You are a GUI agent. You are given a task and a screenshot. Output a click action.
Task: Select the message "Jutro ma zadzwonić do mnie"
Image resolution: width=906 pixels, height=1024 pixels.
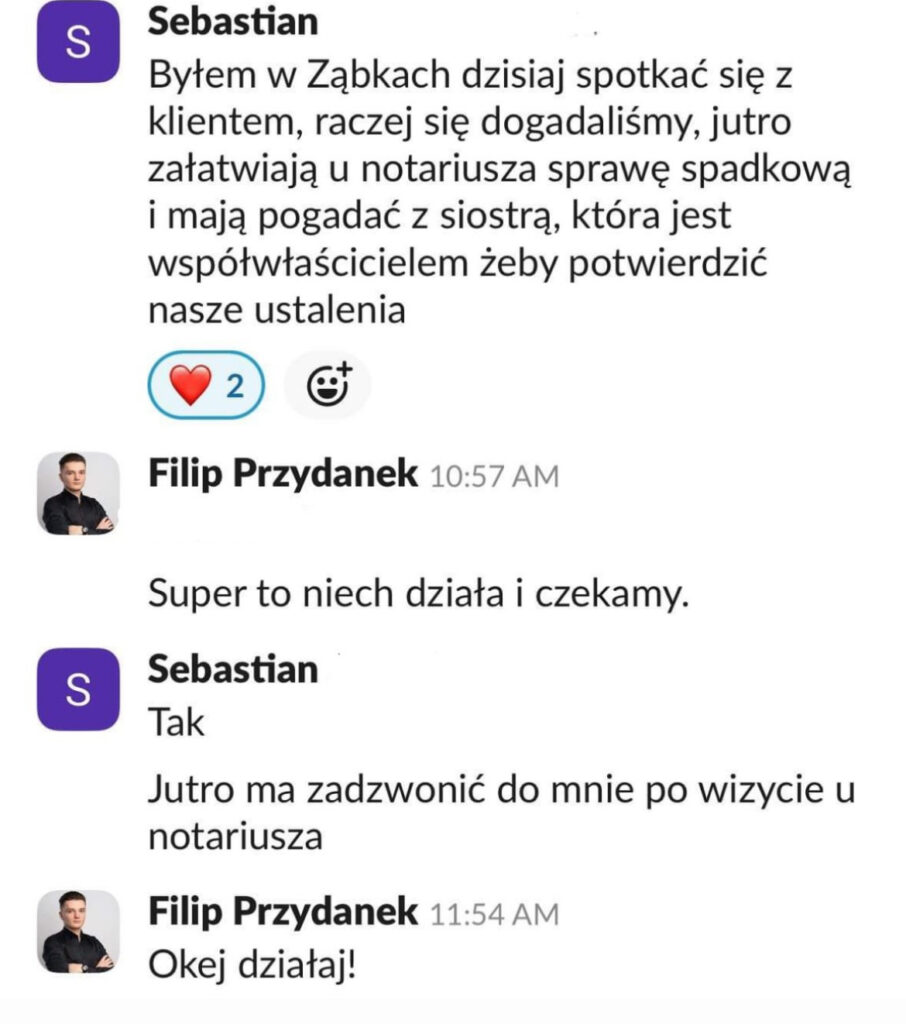coord(500,790)
